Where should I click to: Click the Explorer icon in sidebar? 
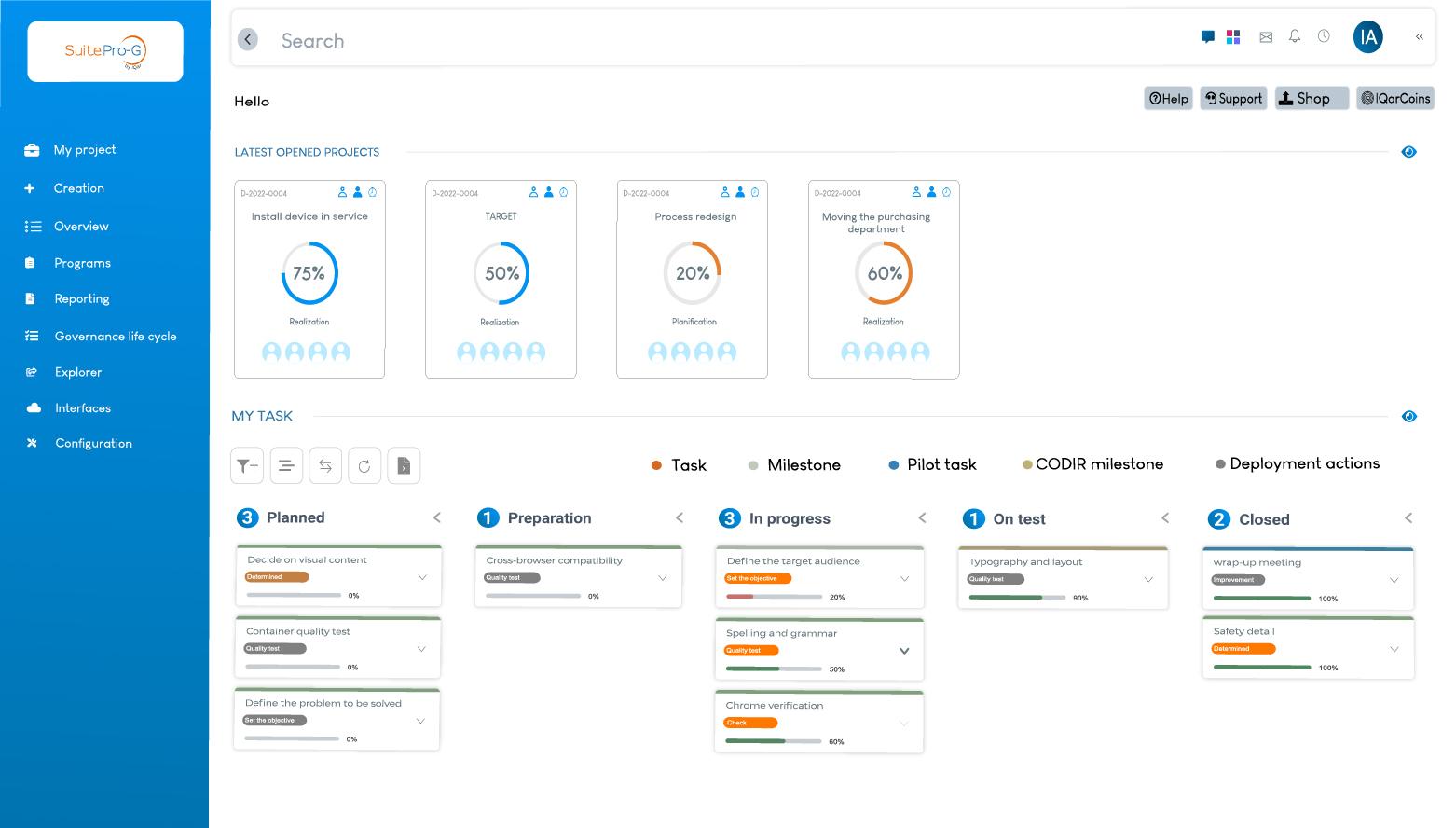point(32,372)
